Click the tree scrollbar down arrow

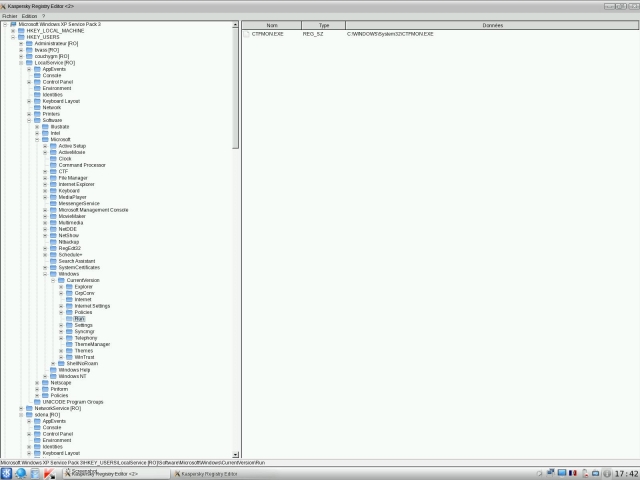click(x=236, y=455)
